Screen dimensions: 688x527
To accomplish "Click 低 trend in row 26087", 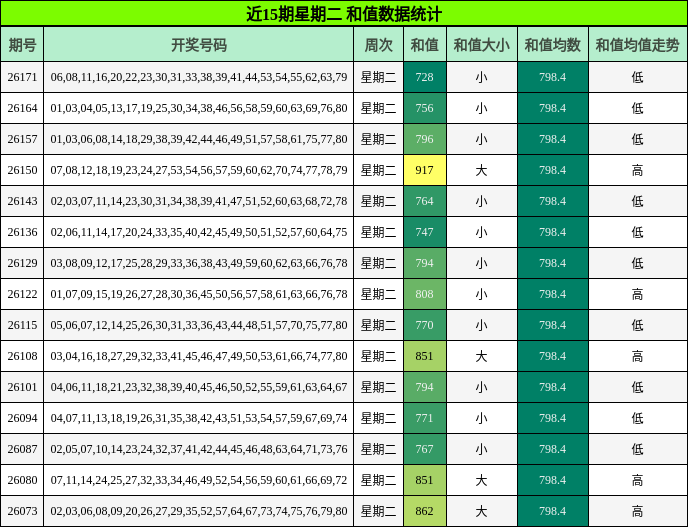I will pyautogui.click(x=638, y=449).
